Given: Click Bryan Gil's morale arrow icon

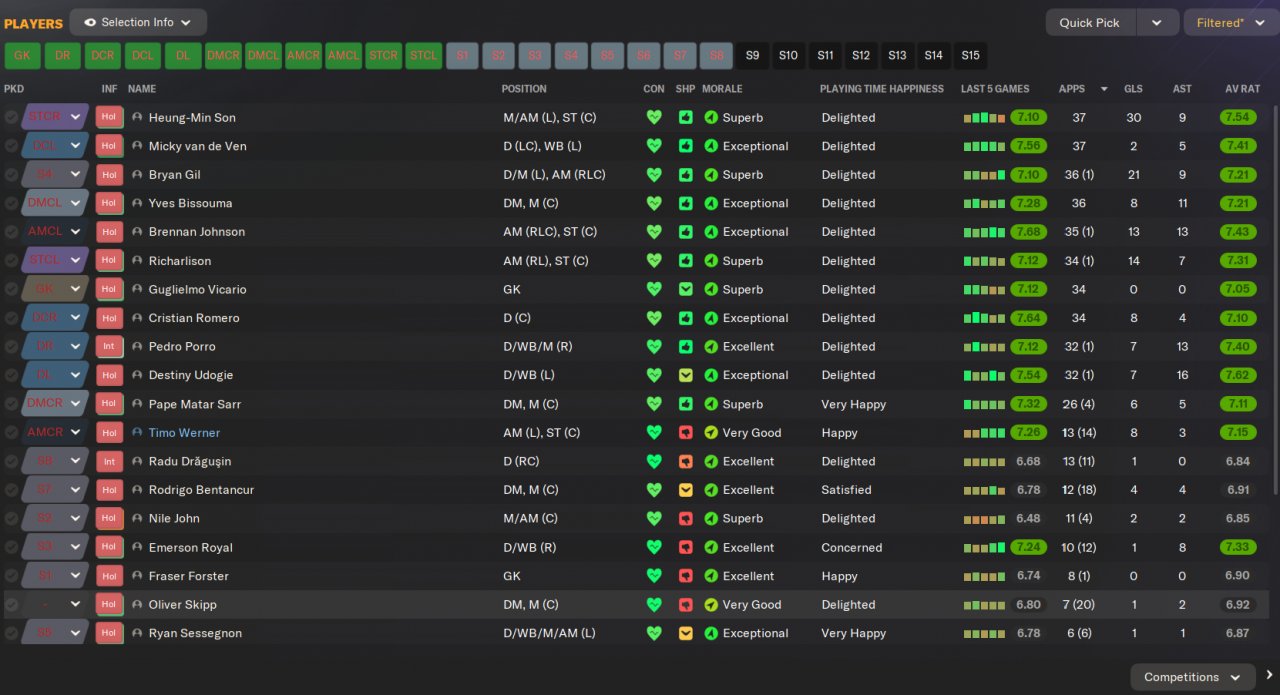Looking at the screenshot, I should (x=711, y=175).
